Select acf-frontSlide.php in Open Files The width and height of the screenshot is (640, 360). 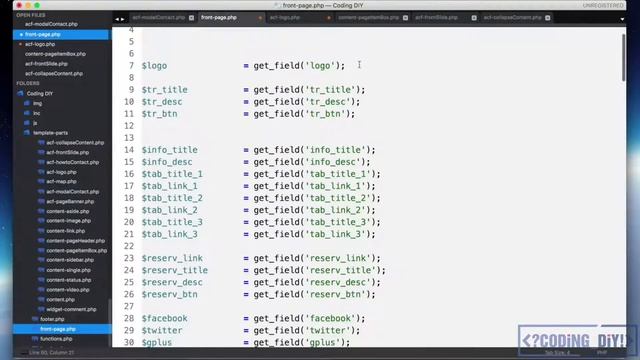(46, 64)
